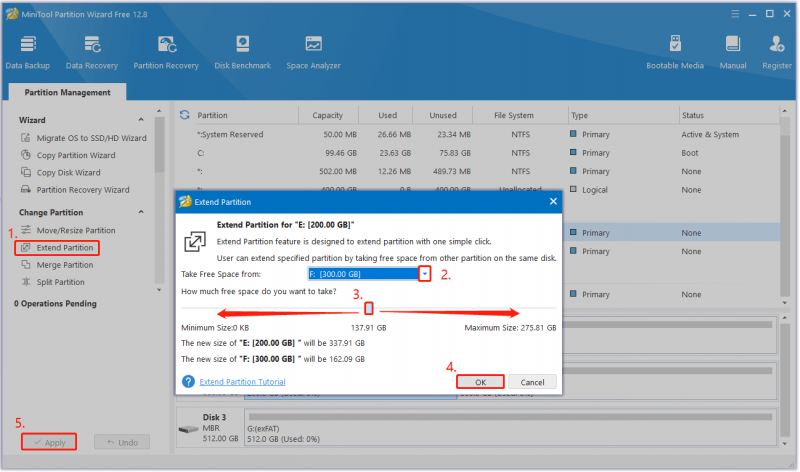Click the Partition Recovery Wizard icon

coord(26,189)
